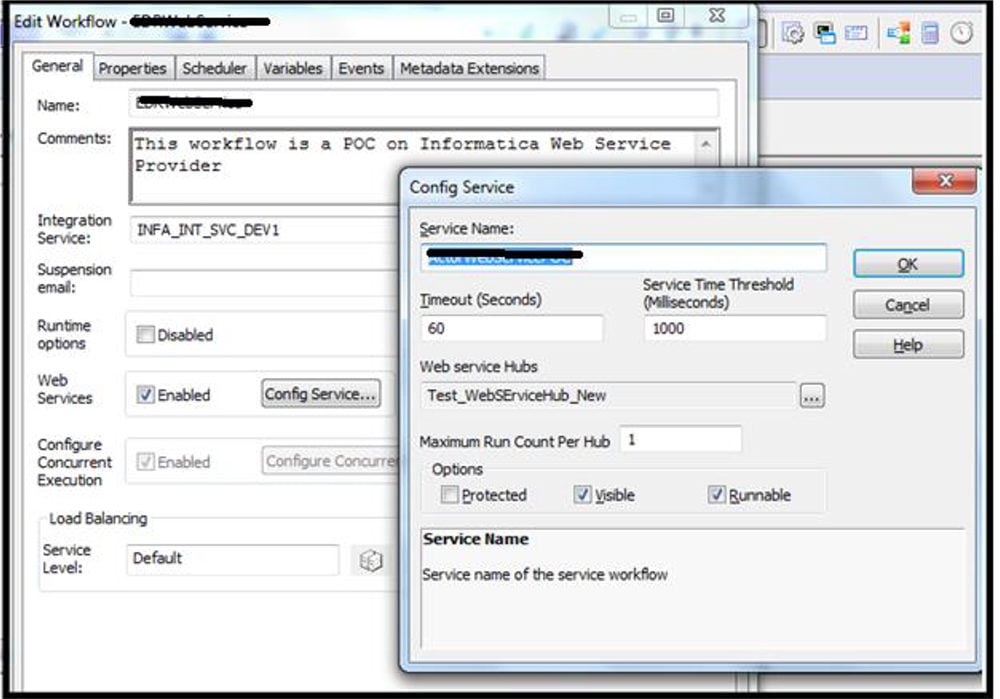
Task: Click OK in the Config Service dialog
Action: [906, 263]
